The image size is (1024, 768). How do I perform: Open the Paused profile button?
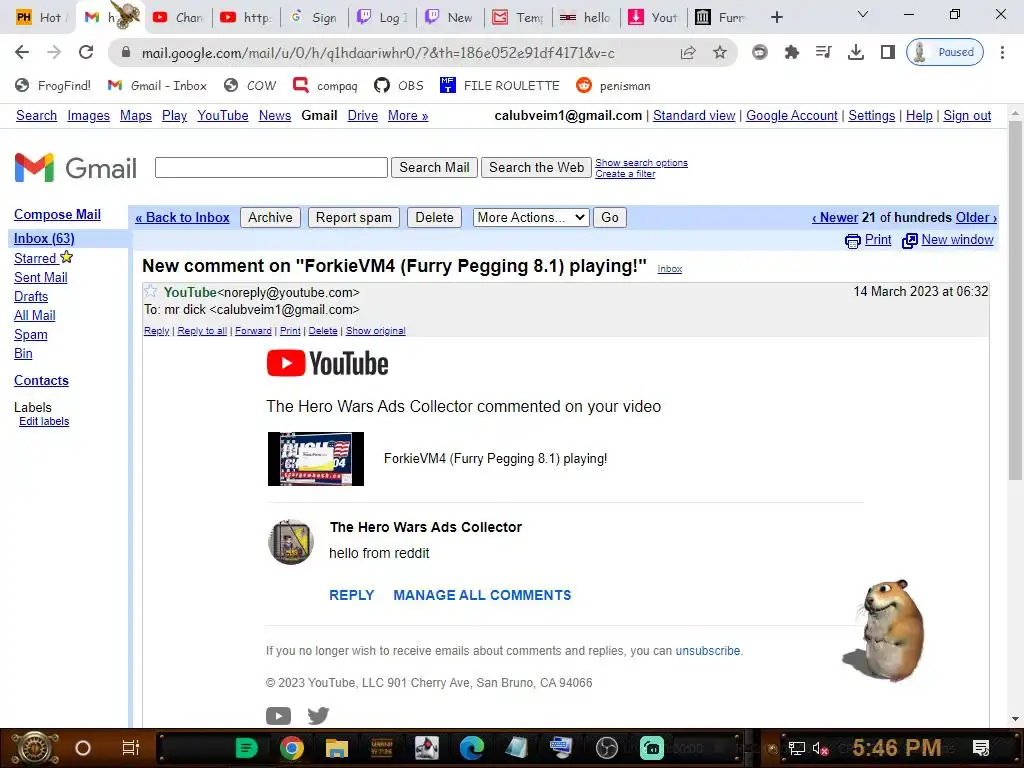[x=945, y=52]
